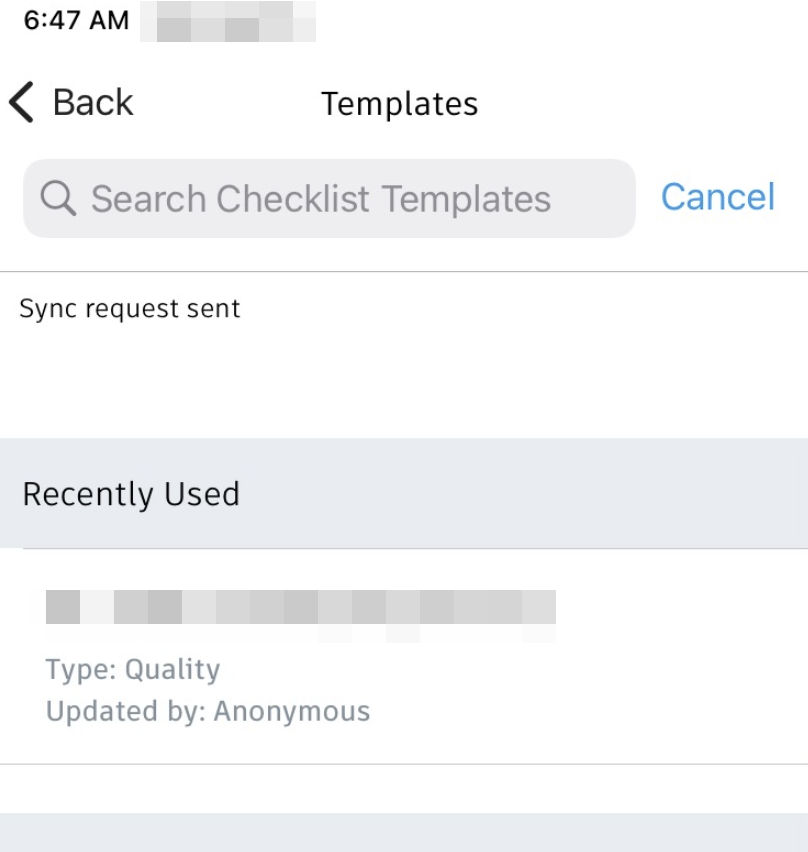Focus the Search Checklist Templates field
Viewport: 808px width, 852px height.
(x=330, y=199)
